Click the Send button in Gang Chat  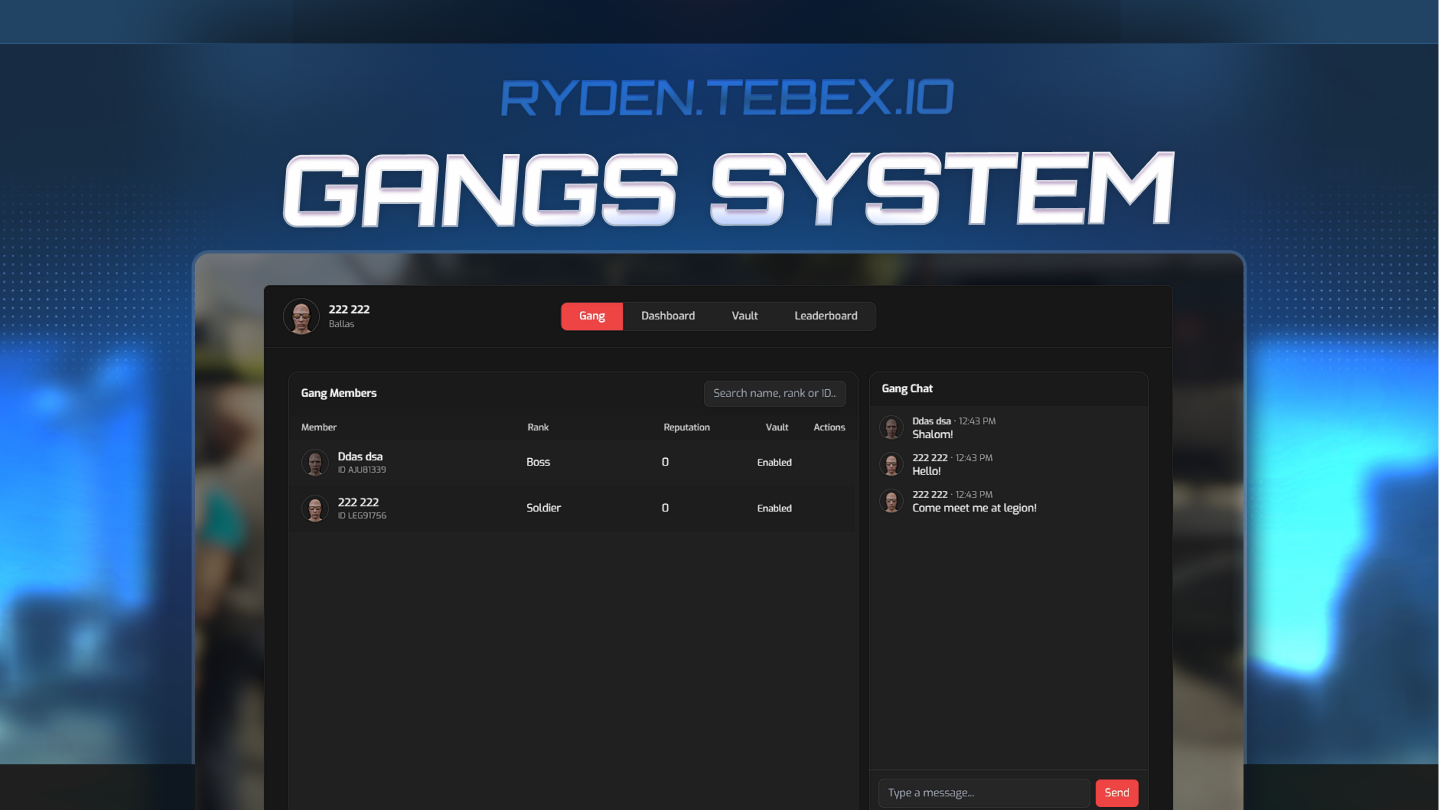click(1117, 793)
